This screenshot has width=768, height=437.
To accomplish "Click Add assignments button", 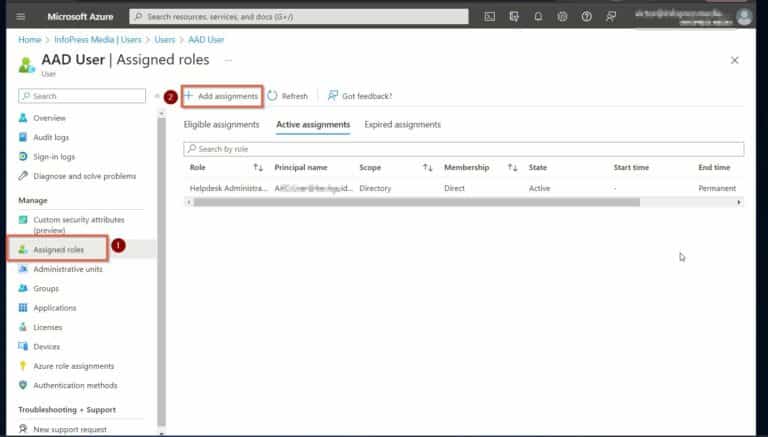I will pyautogui.click(x=221, y=96).
